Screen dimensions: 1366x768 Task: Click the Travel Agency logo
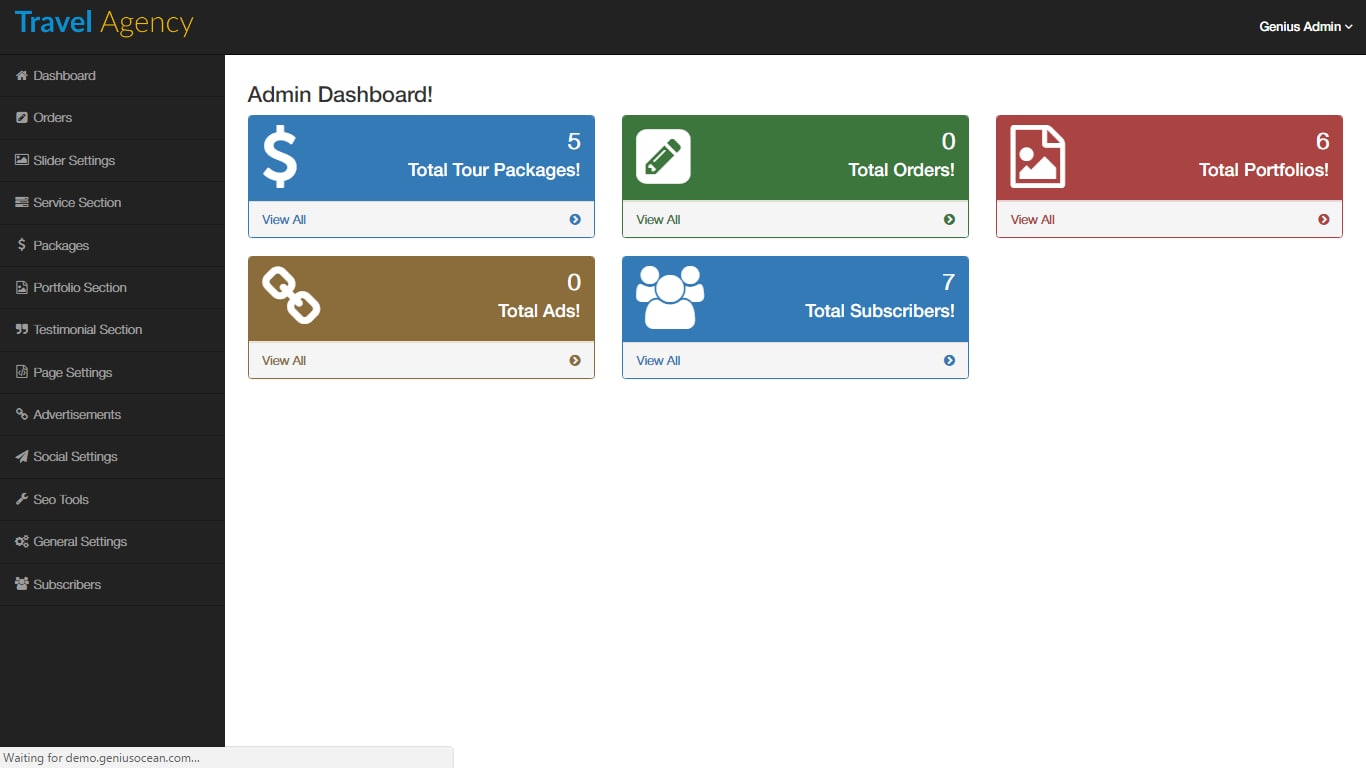(x=103, y=22)
